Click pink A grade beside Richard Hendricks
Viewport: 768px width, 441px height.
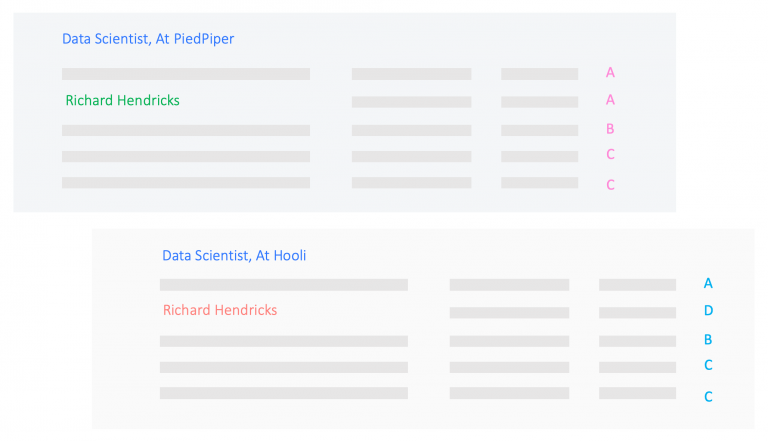[610, 100]
